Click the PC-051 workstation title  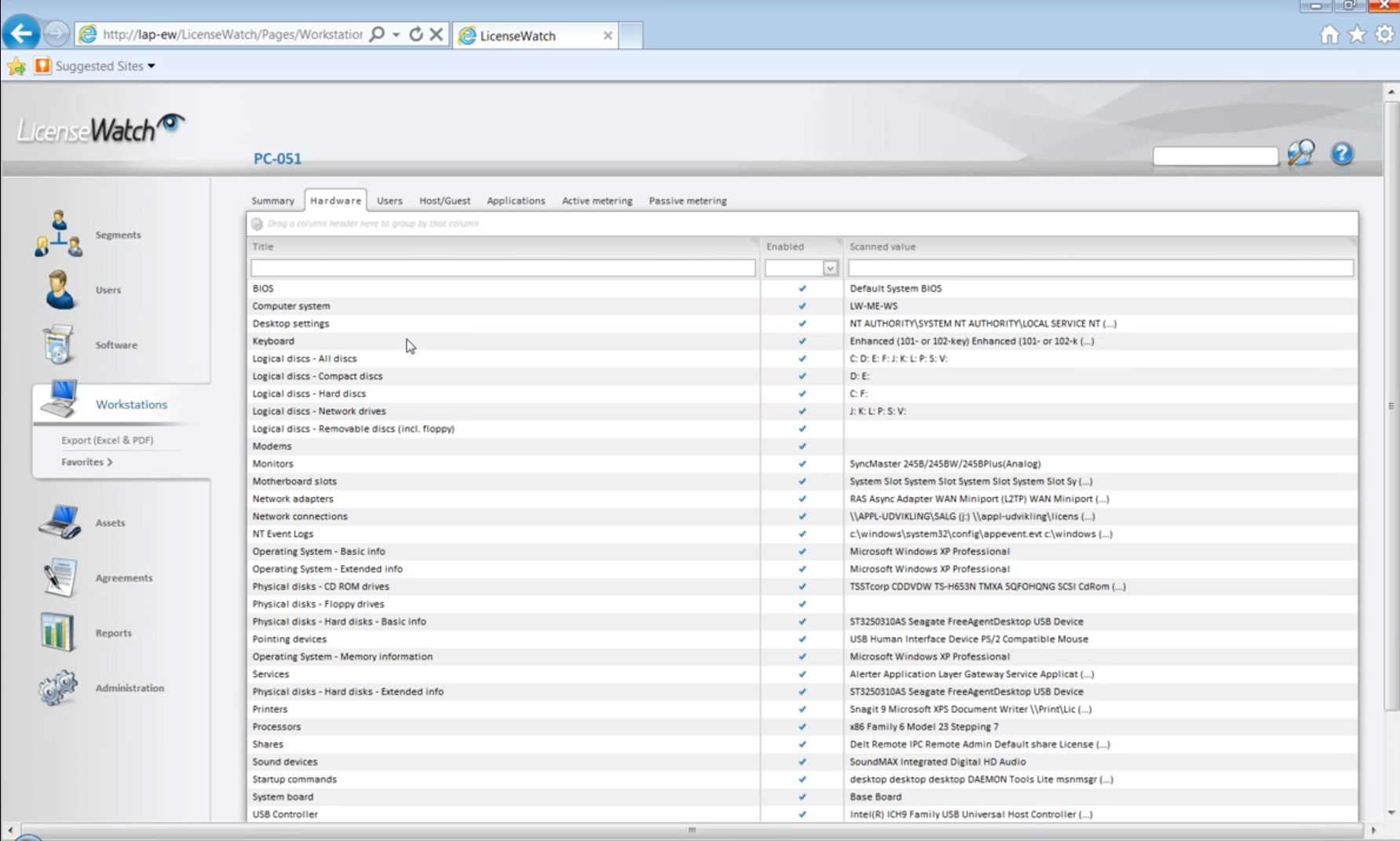(x=277, y=159)
